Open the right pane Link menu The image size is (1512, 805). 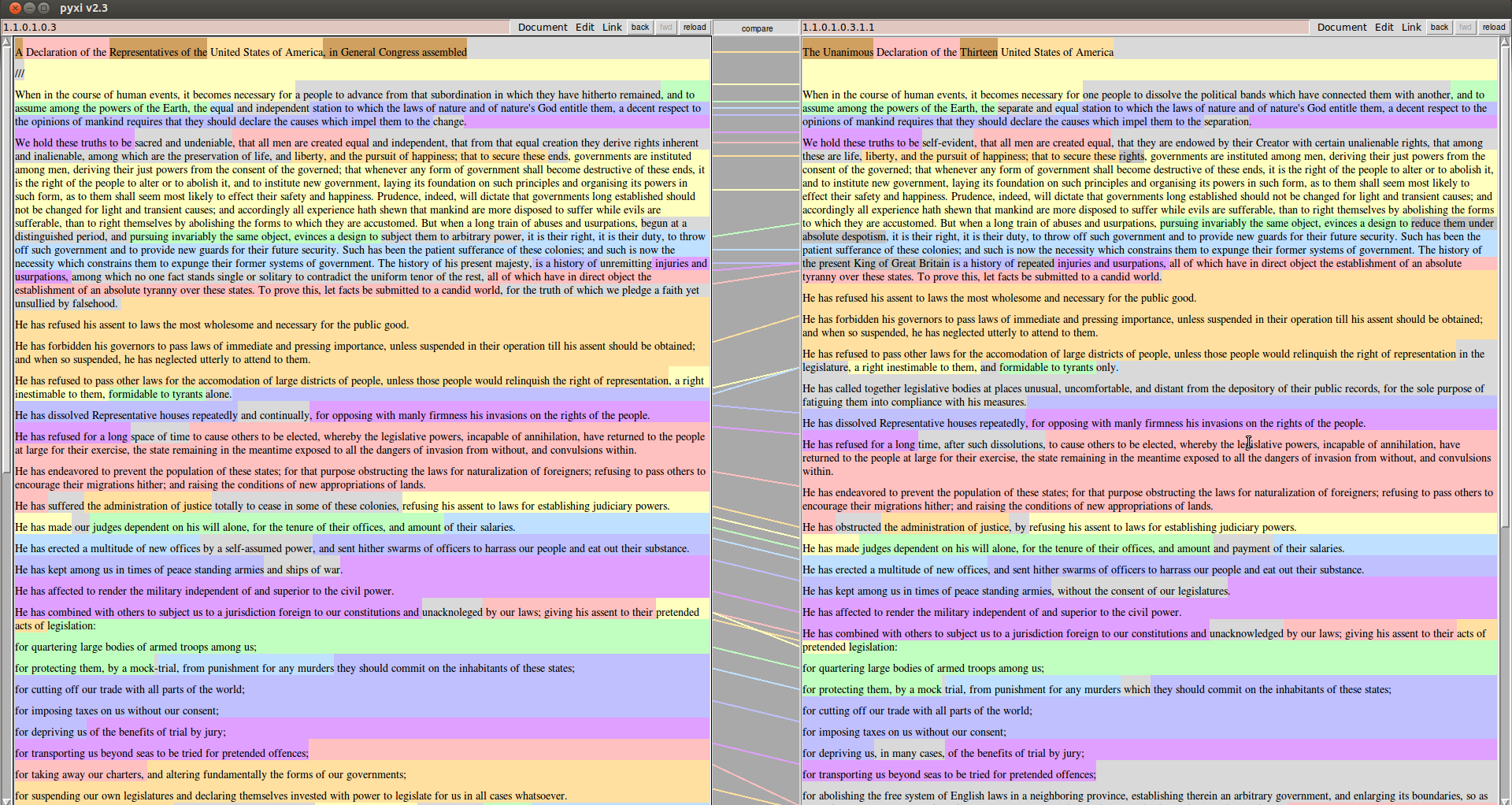(x=1411, y=28)
